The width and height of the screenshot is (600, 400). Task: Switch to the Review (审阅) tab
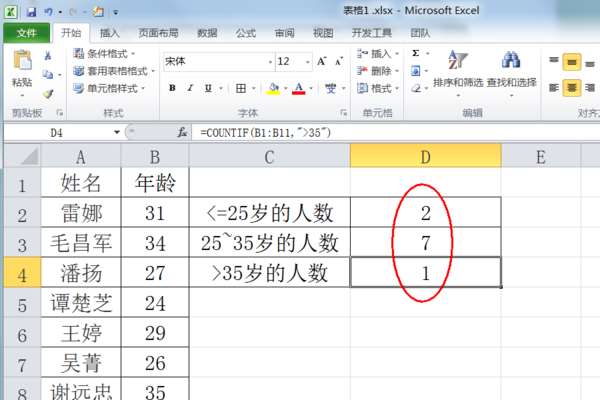(x=284, y=33)
